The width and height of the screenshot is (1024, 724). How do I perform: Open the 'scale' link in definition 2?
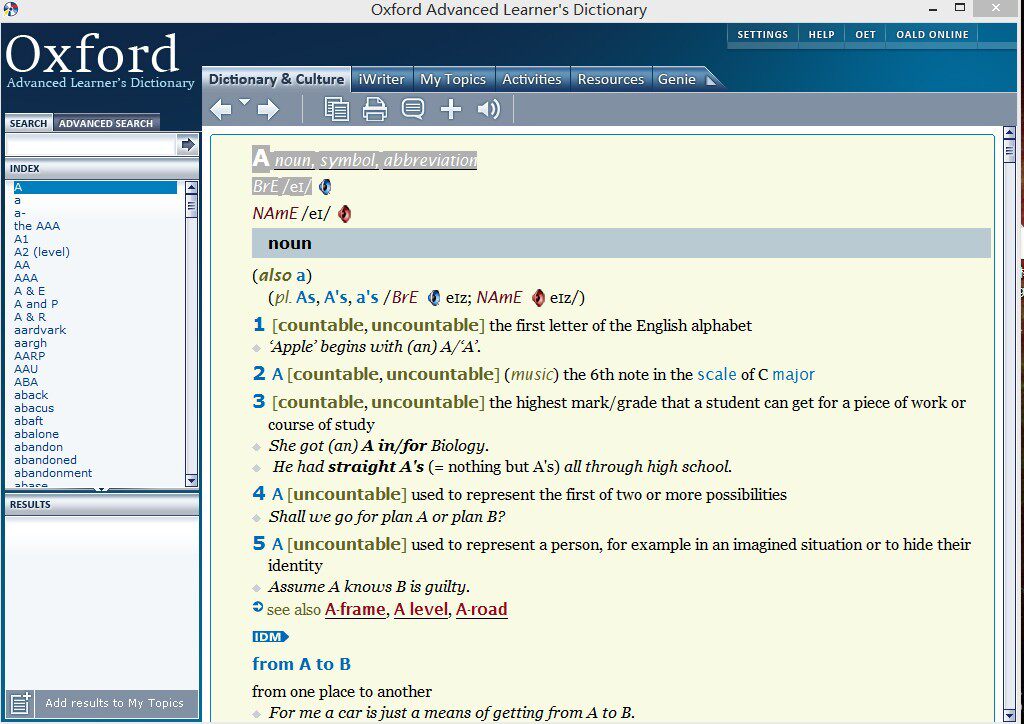(716, 375)
